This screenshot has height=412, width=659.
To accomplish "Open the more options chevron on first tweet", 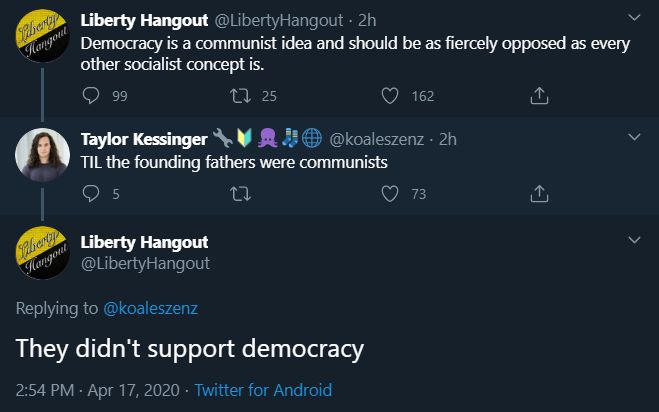I will point(634,18).
